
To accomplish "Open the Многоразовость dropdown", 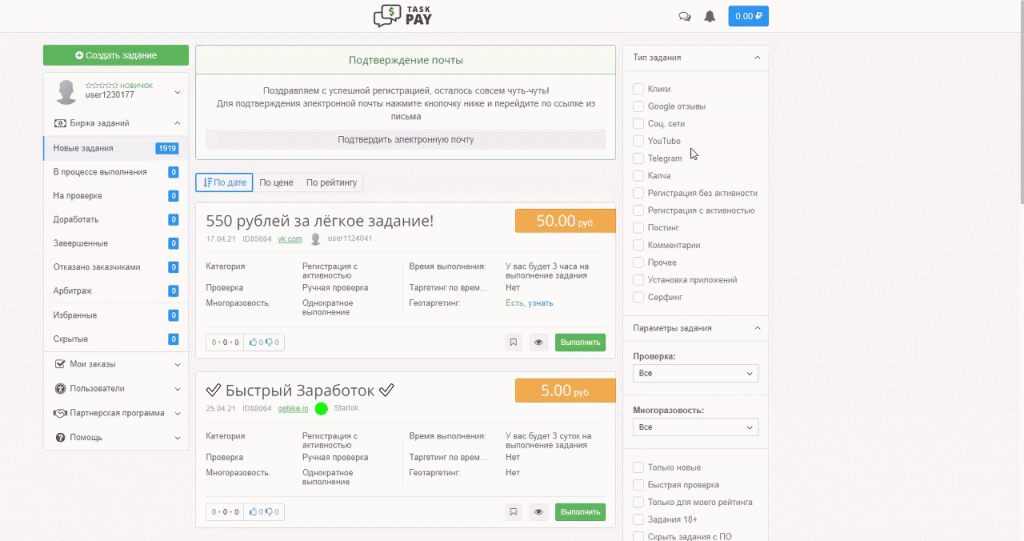I will 695,427.
